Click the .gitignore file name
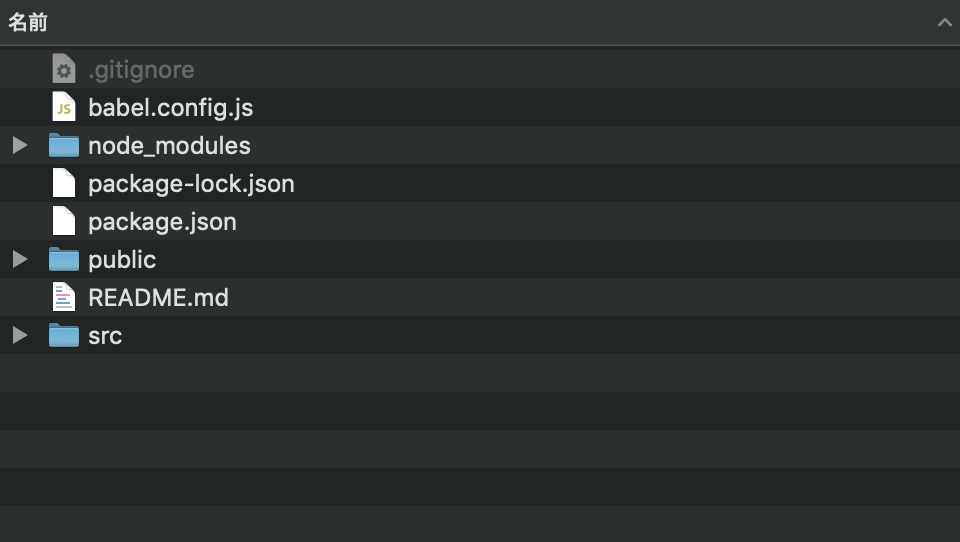Screen dimensions: 960x542 point(141,70)
